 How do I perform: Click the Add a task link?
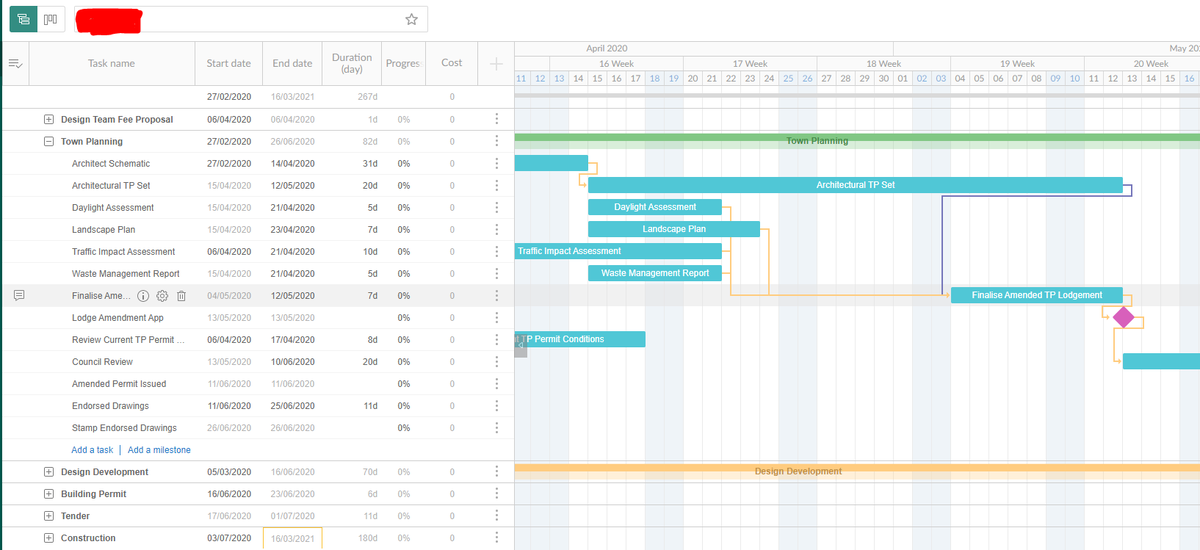click(92, 450)
